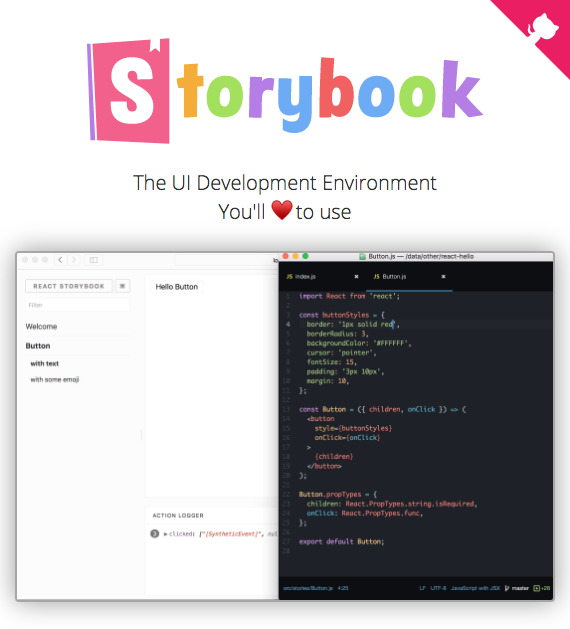
Task: Click the margin: 10 line
Action: [328, 381]
